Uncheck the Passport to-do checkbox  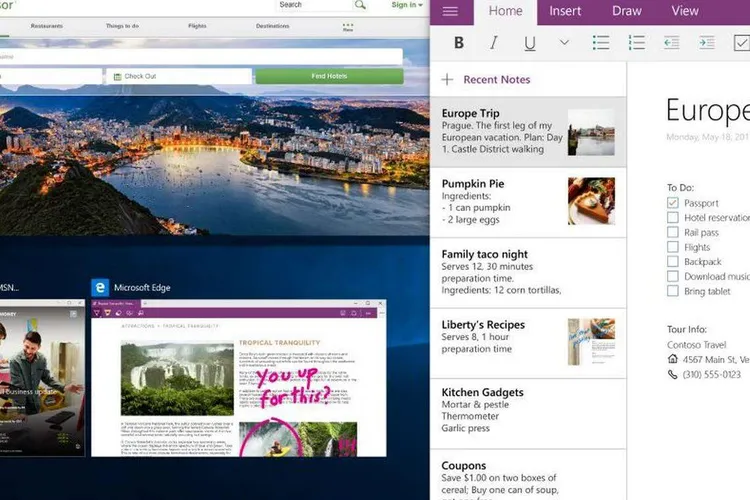[x=673, y=203]
